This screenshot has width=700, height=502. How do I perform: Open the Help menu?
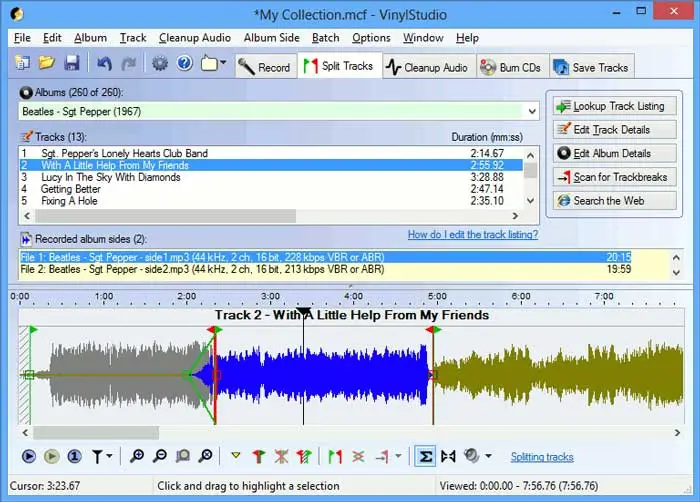point(467,38)
